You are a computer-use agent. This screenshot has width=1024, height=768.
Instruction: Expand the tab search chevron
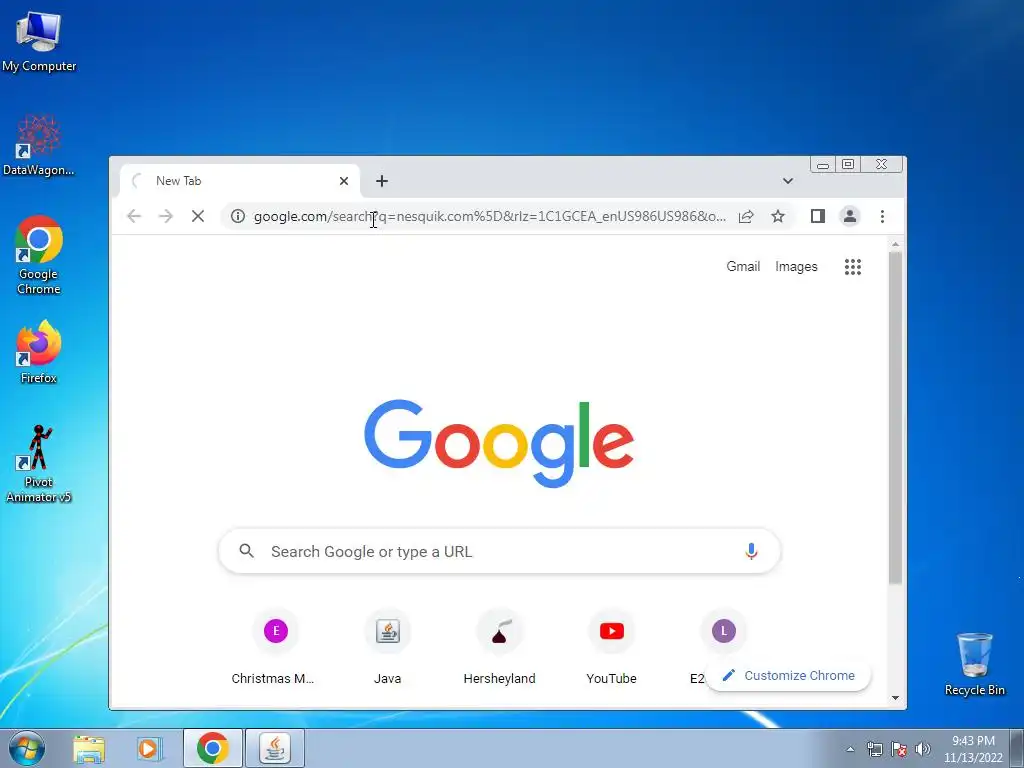[788, 181]
